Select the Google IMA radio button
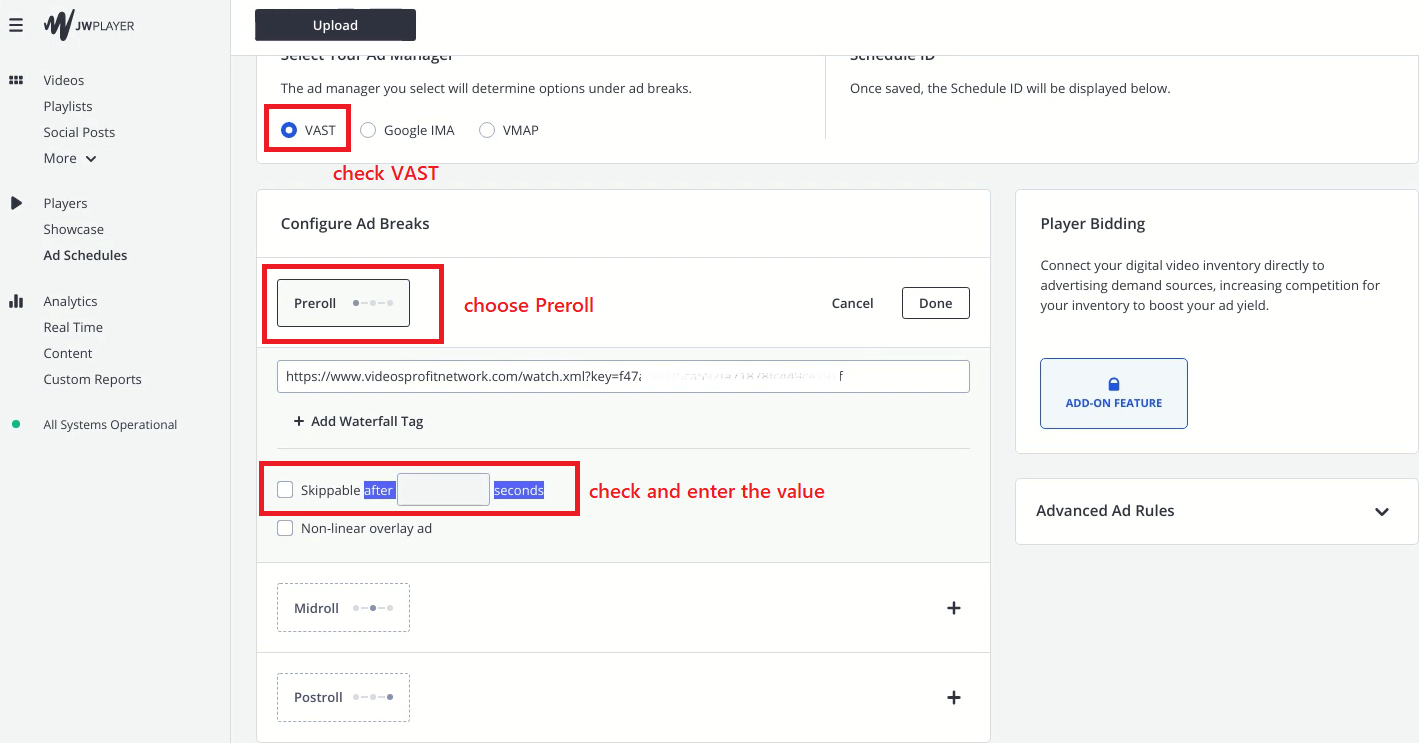Viewport: 1419px width, 743px height. [367, 129]
